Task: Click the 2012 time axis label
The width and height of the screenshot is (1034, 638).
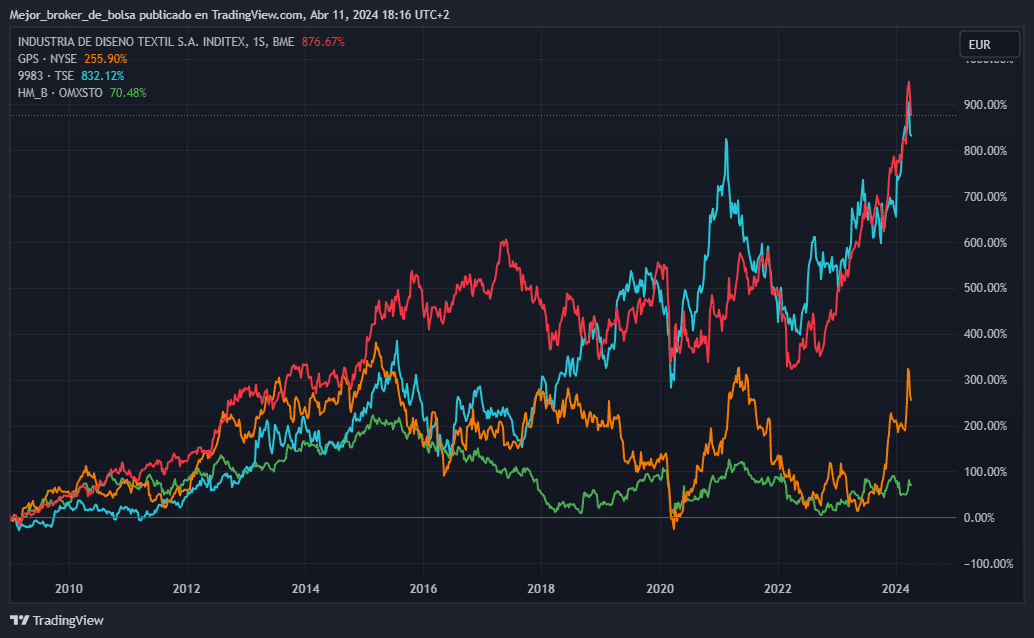Action: (x=187, y=589)
